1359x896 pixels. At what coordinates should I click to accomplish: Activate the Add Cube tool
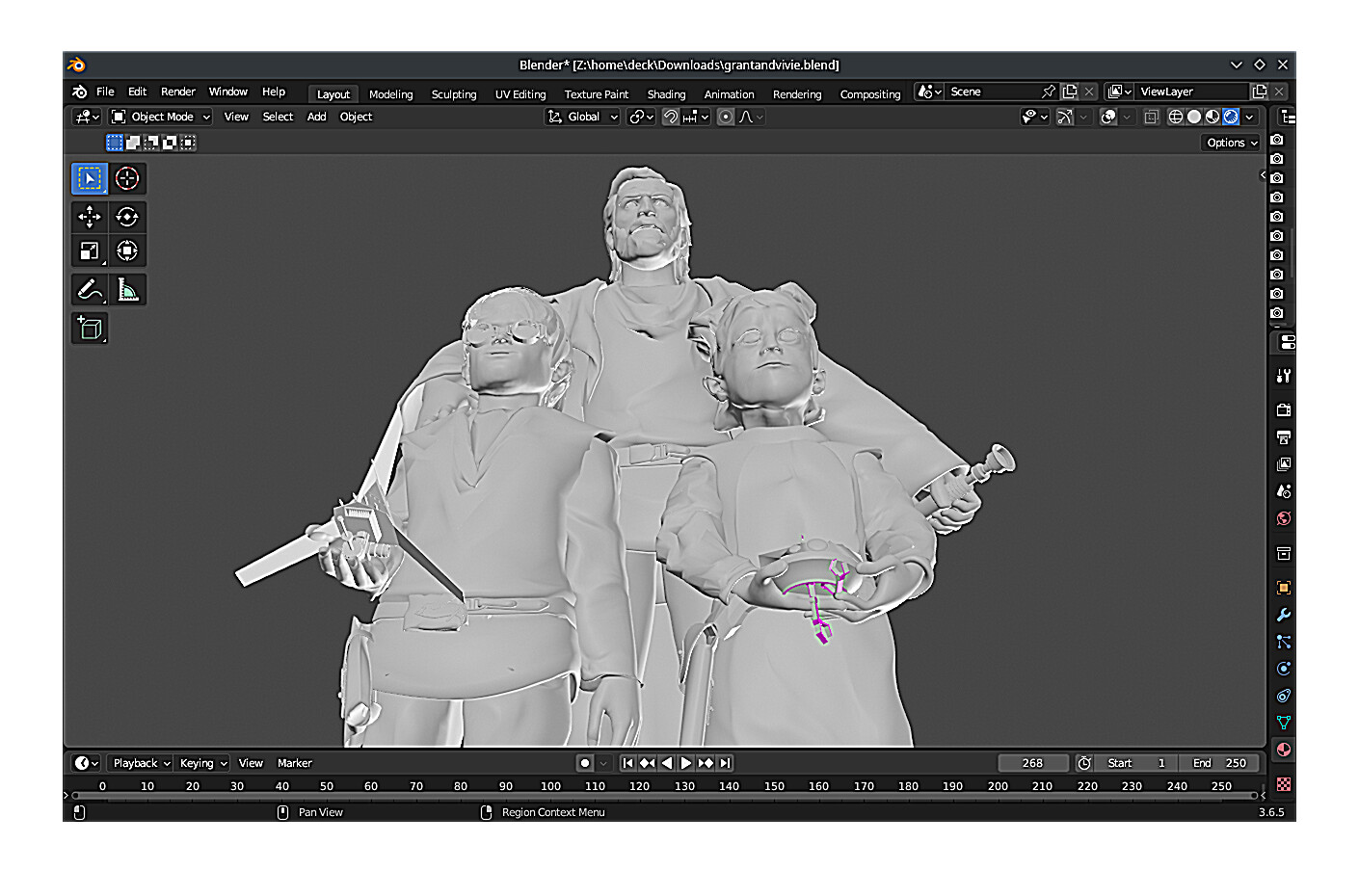point(90,329)
